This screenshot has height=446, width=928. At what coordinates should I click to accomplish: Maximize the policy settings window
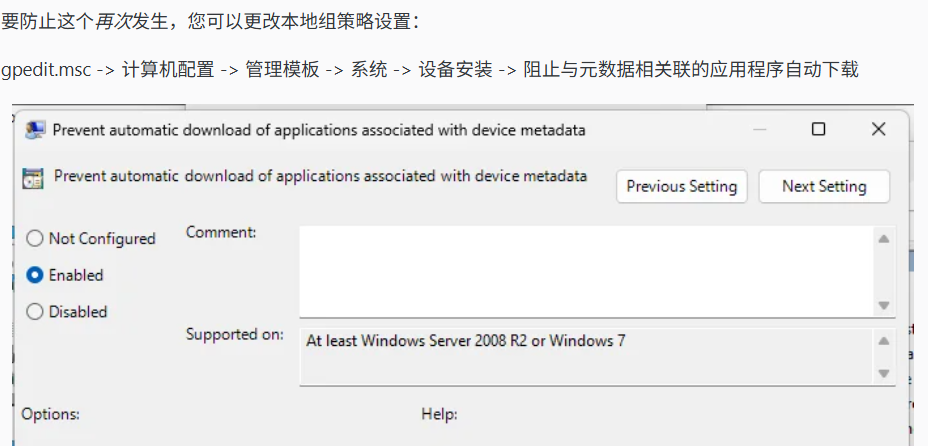pyautogui.click(x=819, y=129)
